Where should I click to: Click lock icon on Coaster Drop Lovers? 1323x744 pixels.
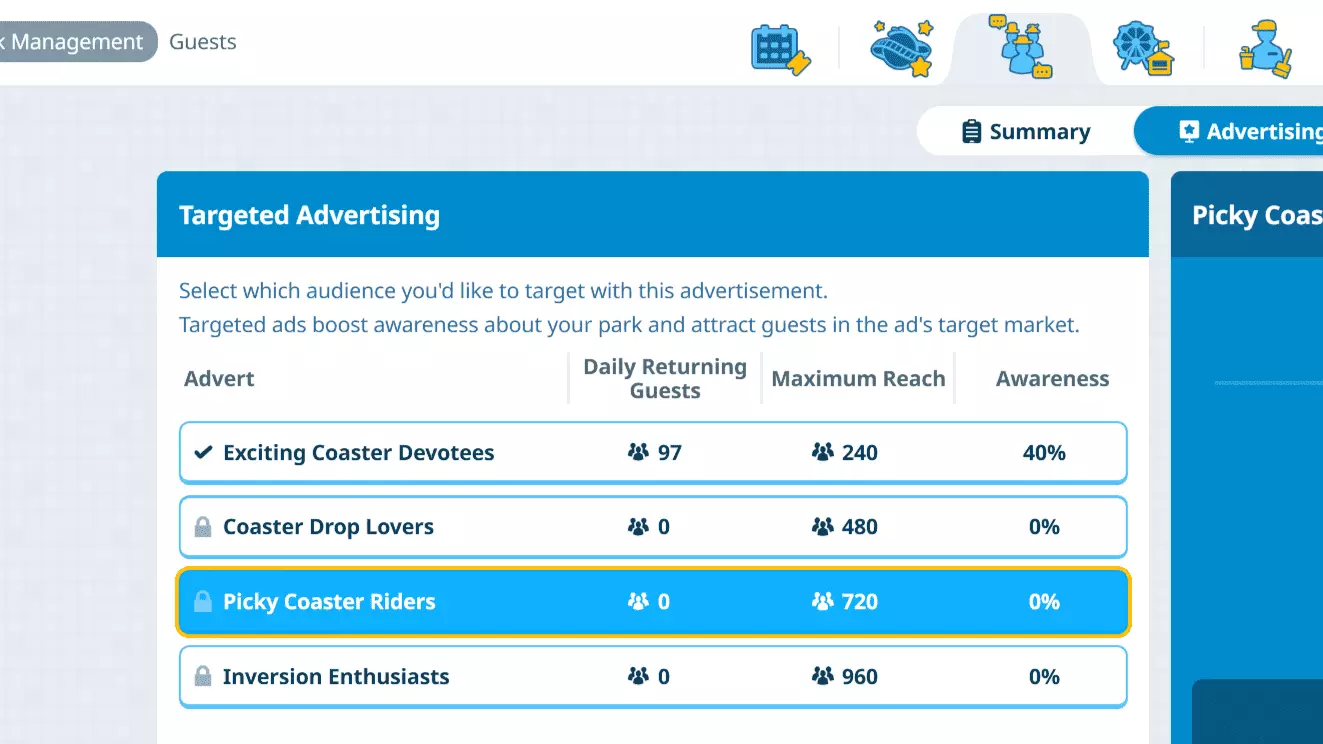click(203, 527)
